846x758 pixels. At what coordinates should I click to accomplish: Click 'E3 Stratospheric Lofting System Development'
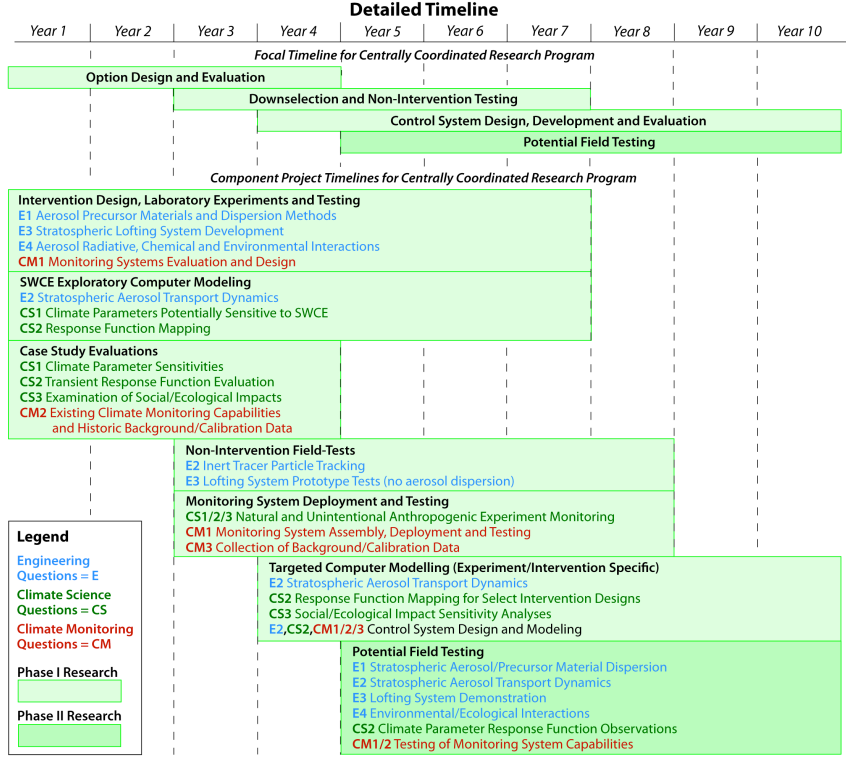pos(151,231)
